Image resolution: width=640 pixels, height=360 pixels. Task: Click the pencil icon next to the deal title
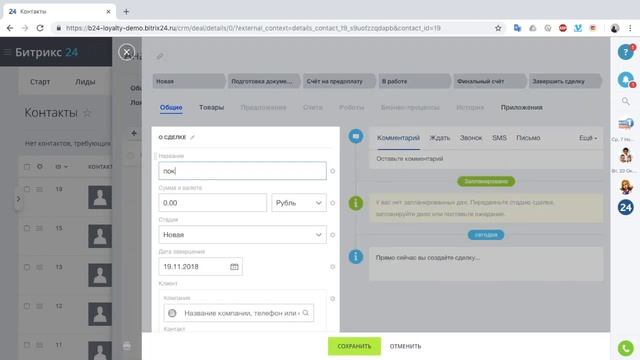(160, 56)
